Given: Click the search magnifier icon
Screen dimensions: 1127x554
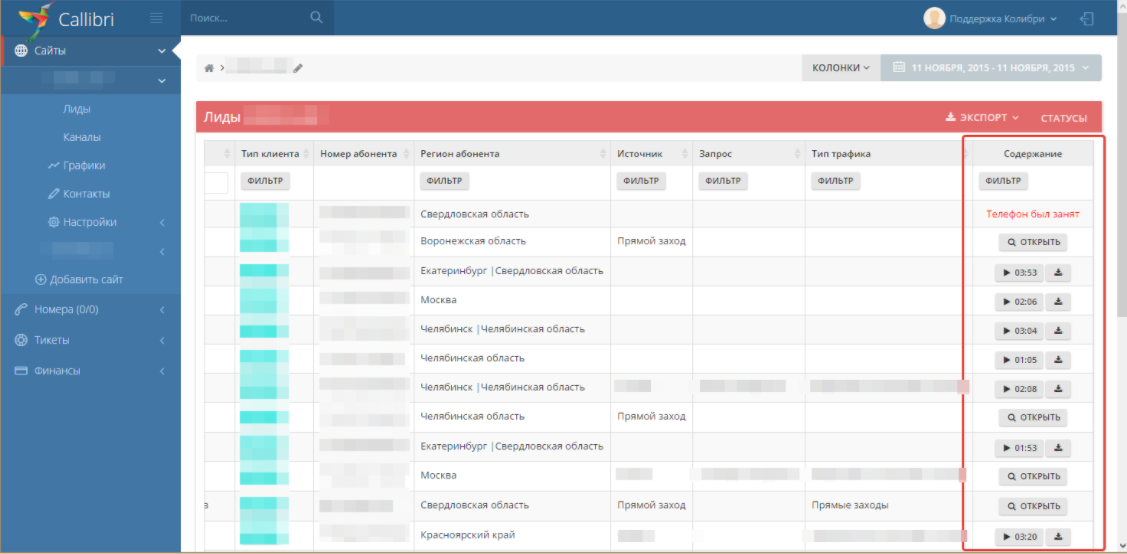Looking at the screenshot, I should click(316, 17).
